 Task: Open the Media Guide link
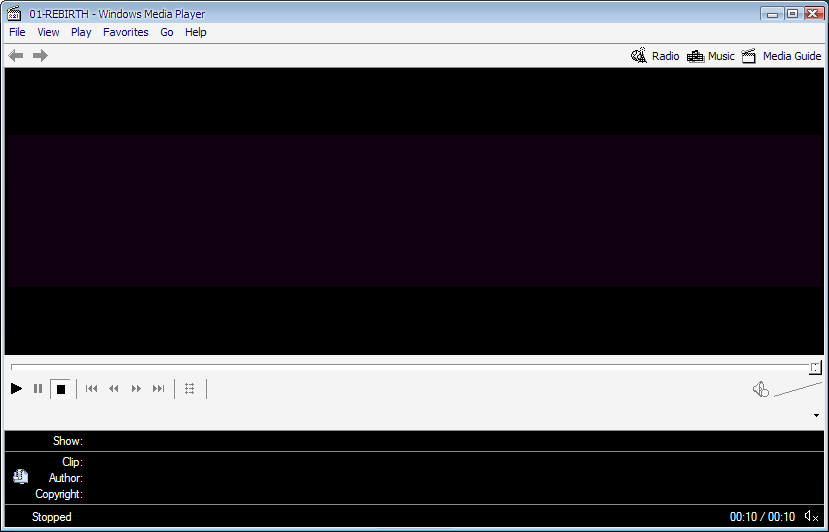[x=792, y=56]
